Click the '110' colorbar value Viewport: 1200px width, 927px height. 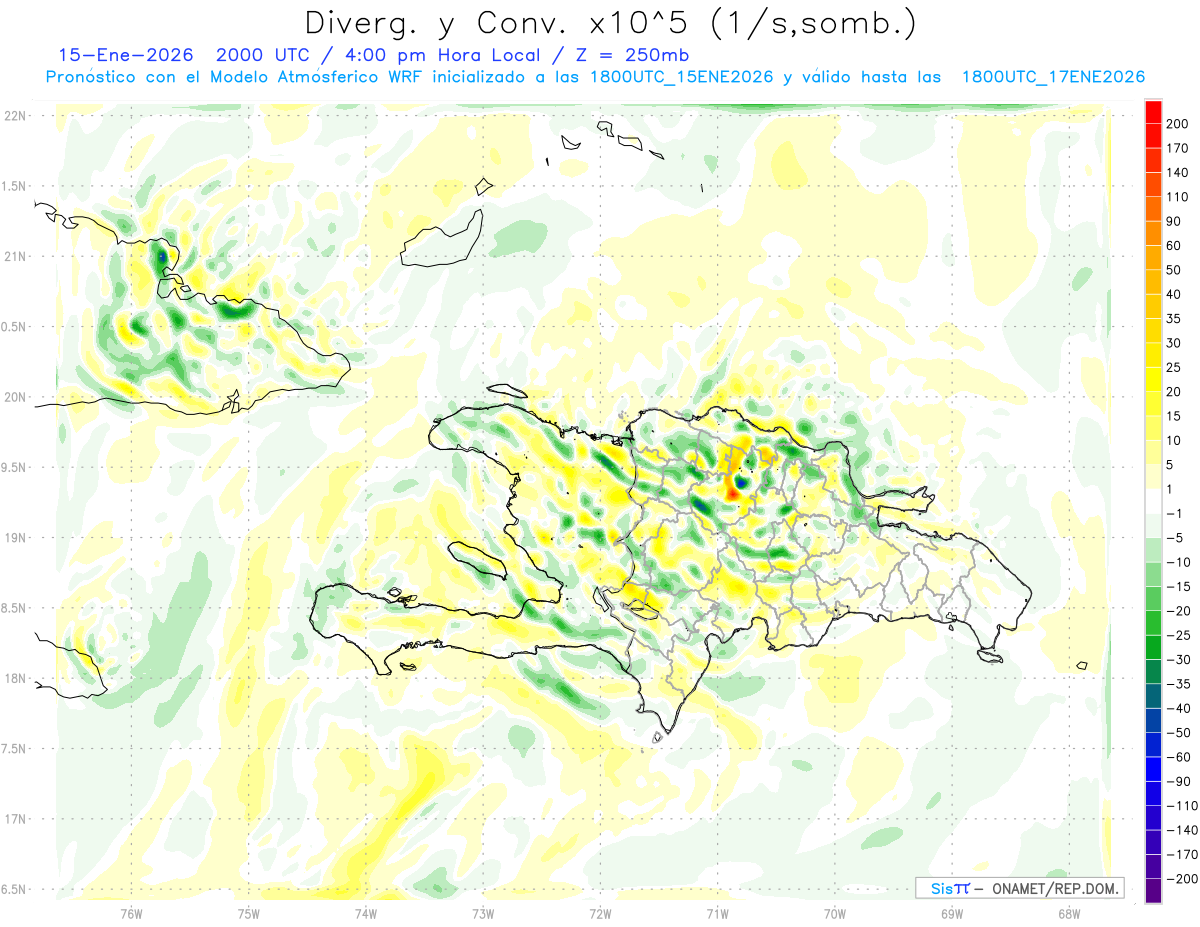pos(1178,197)
